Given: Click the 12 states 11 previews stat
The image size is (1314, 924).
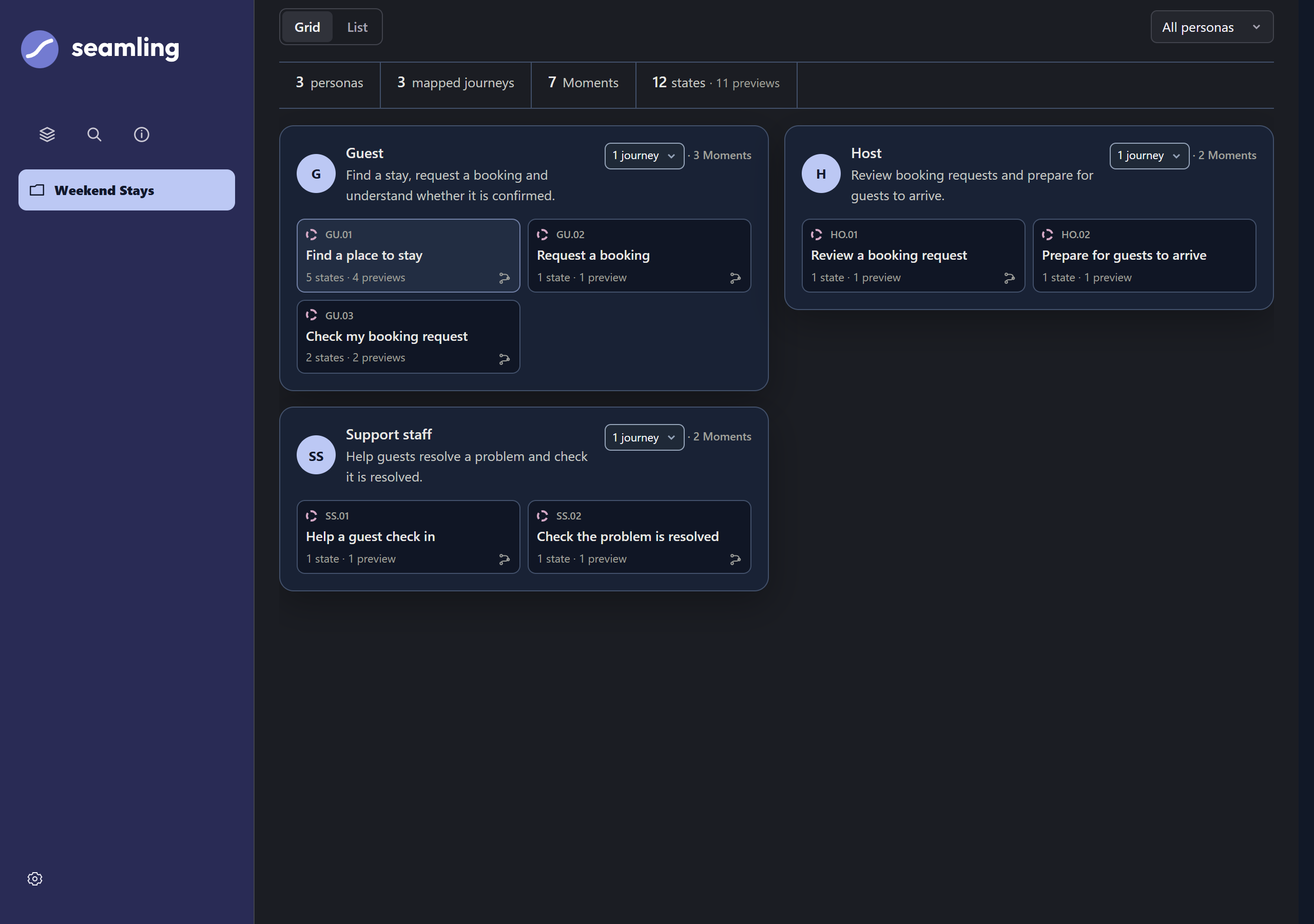Looking at the screenshot, I should pos(716,84).
